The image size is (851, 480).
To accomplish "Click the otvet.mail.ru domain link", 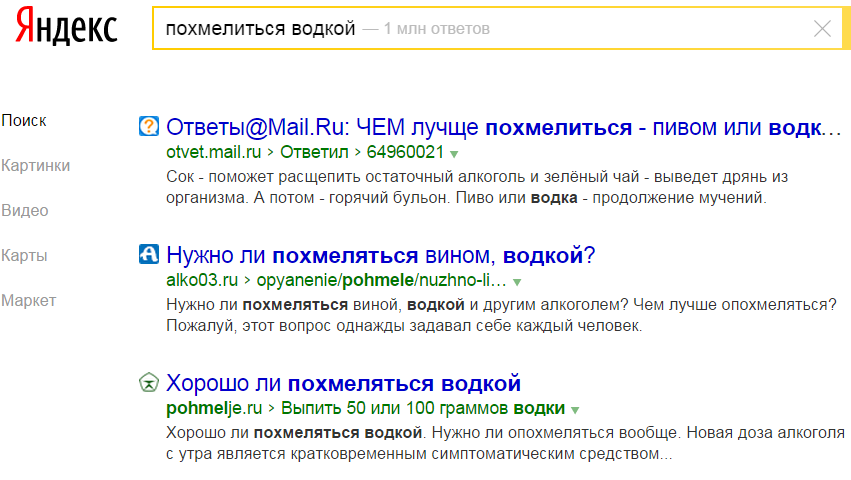I will point(213,152).
